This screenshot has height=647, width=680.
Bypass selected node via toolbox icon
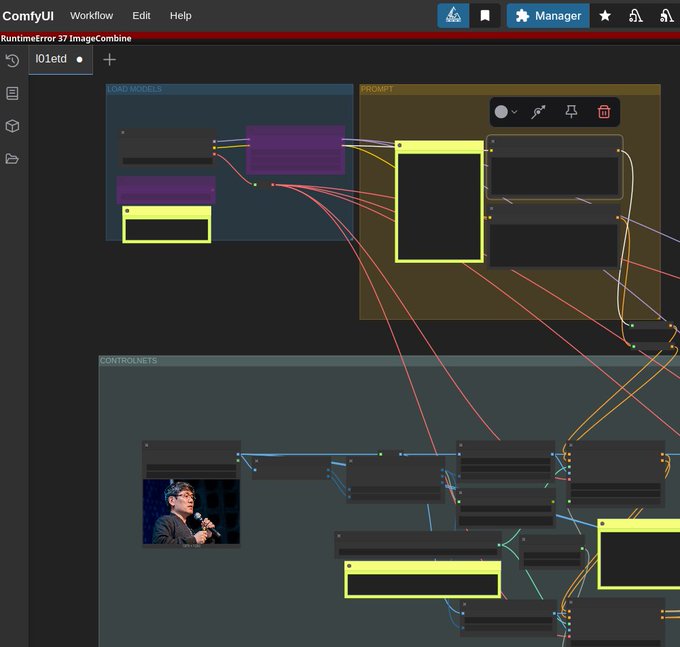click(538, 112)
